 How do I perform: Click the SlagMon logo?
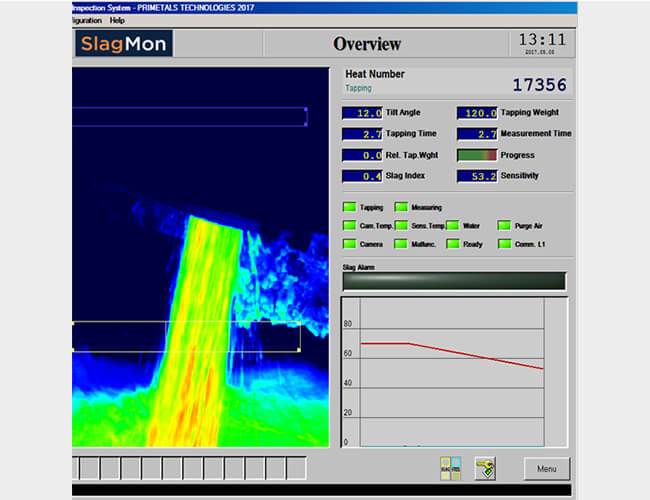coord(124,43)
